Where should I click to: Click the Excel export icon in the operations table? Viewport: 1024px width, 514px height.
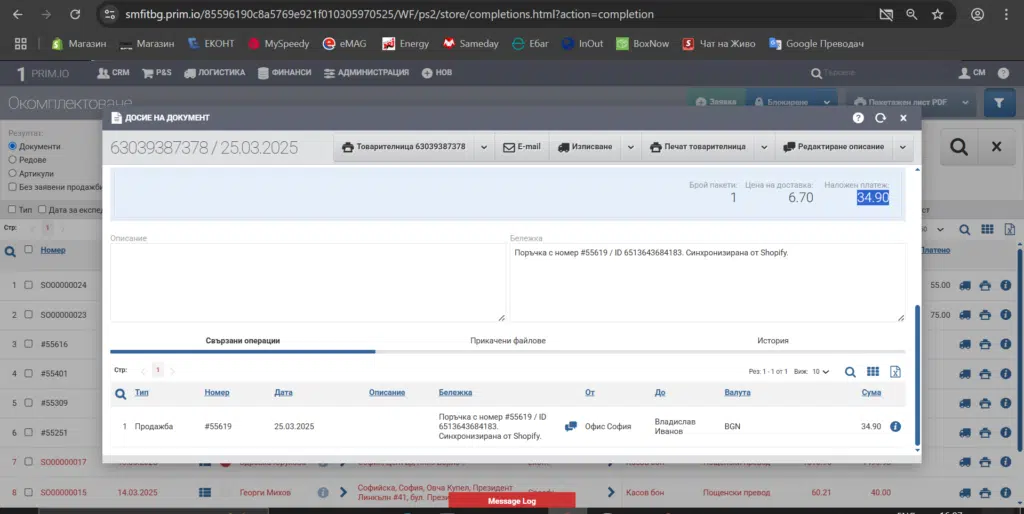click(895, 371)
